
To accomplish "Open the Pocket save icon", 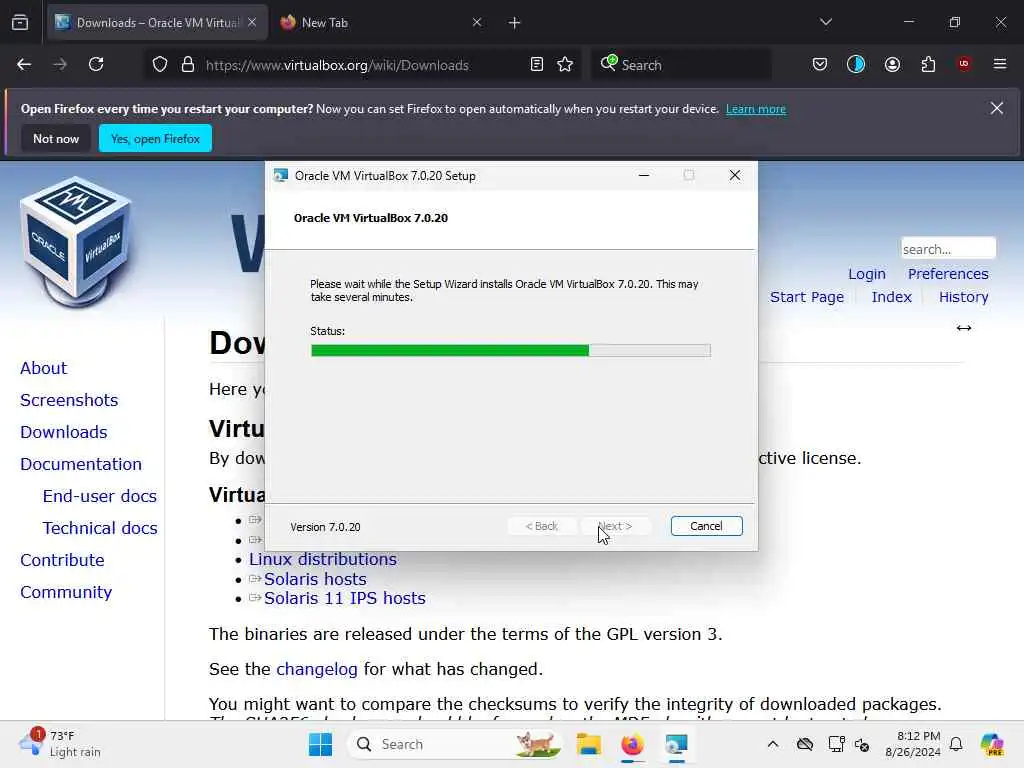I will point(820,64).
